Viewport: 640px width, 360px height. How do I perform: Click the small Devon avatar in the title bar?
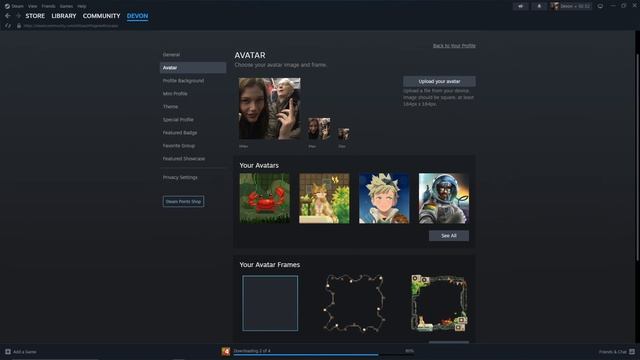tap(554, 6)
